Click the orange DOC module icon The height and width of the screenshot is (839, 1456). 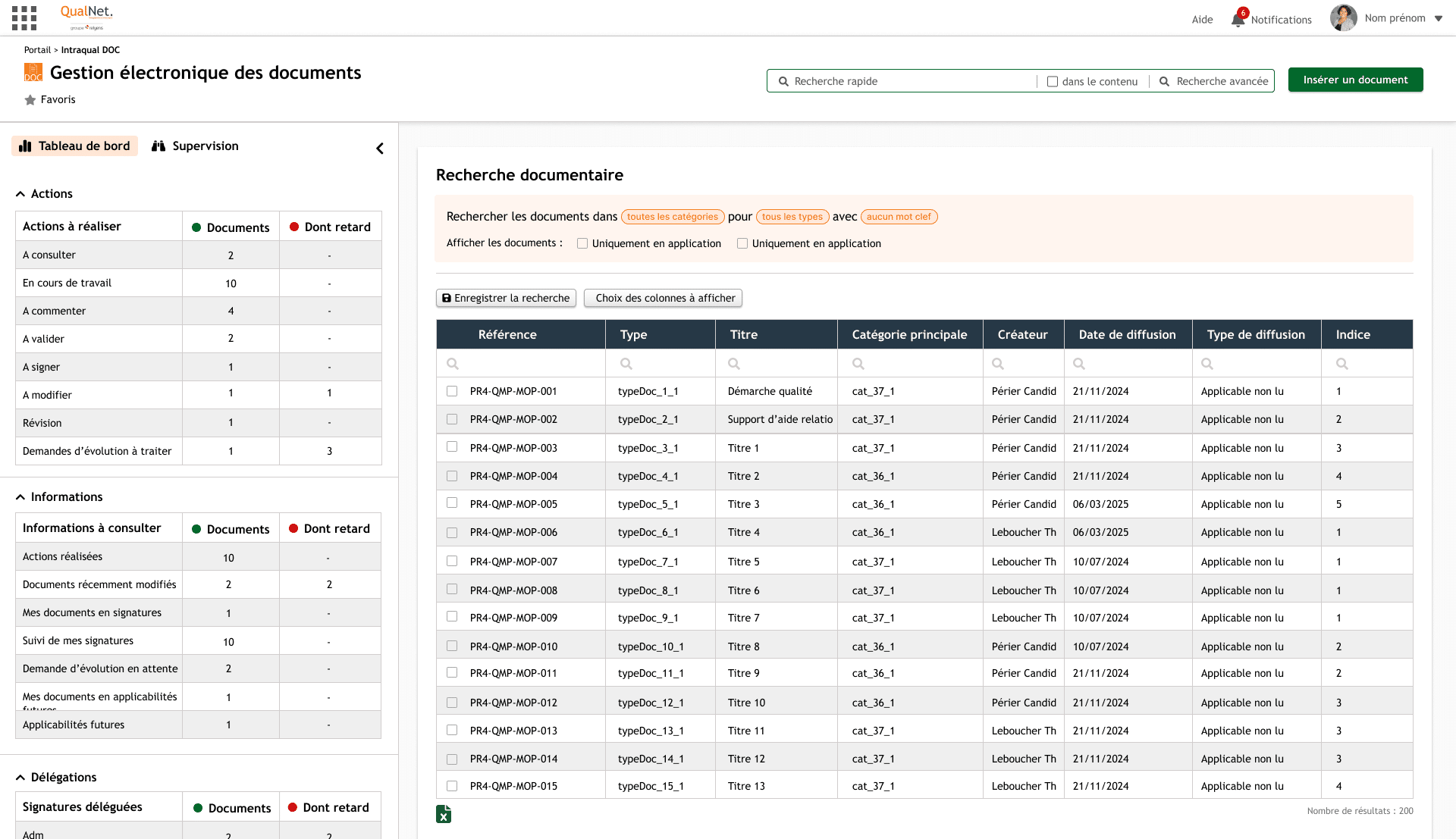click(x=33, y=72)
